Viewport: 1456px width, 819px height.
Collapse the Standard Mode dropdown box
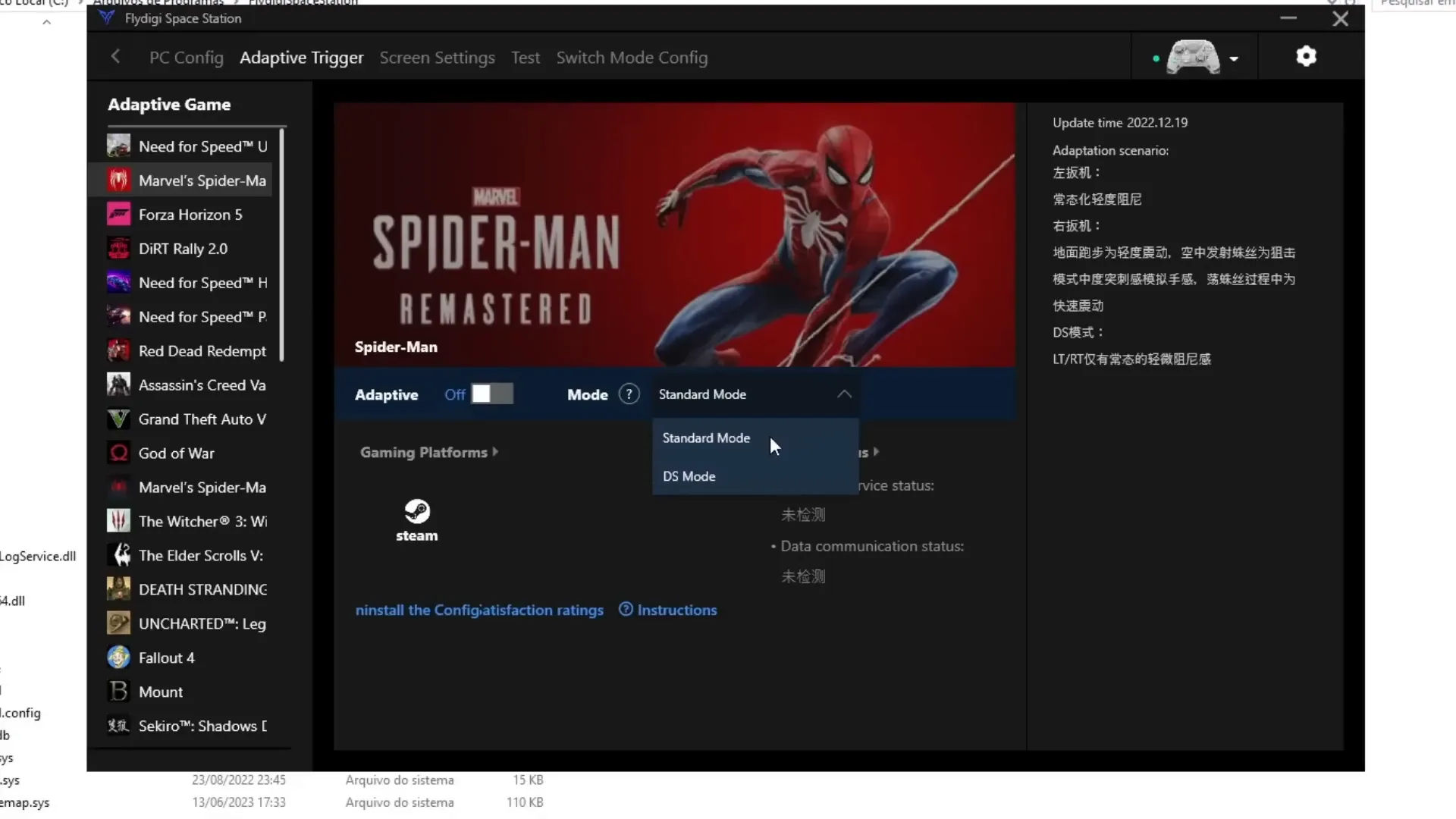tap(755, 394)
